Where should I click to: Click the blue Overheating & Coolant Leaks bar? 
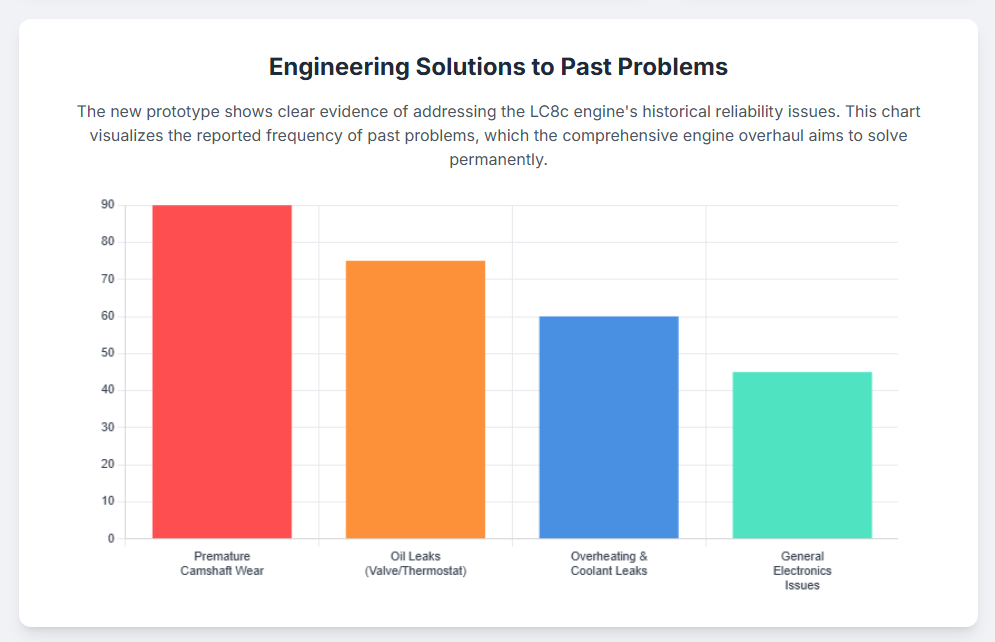click(x=608, y=427)
